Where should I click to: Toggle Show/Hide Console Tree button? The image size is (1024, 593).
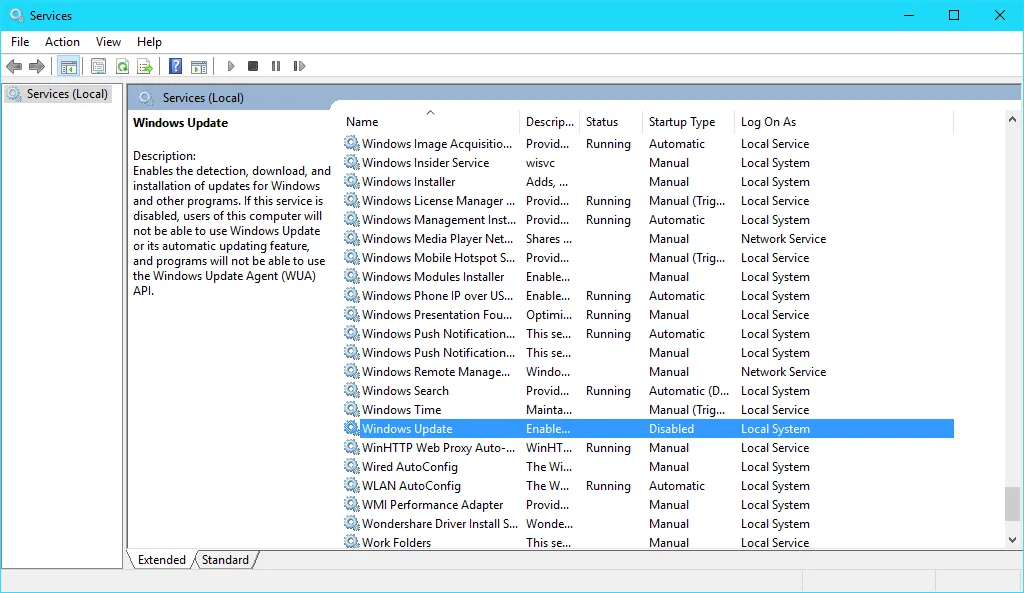pos(69,67)
